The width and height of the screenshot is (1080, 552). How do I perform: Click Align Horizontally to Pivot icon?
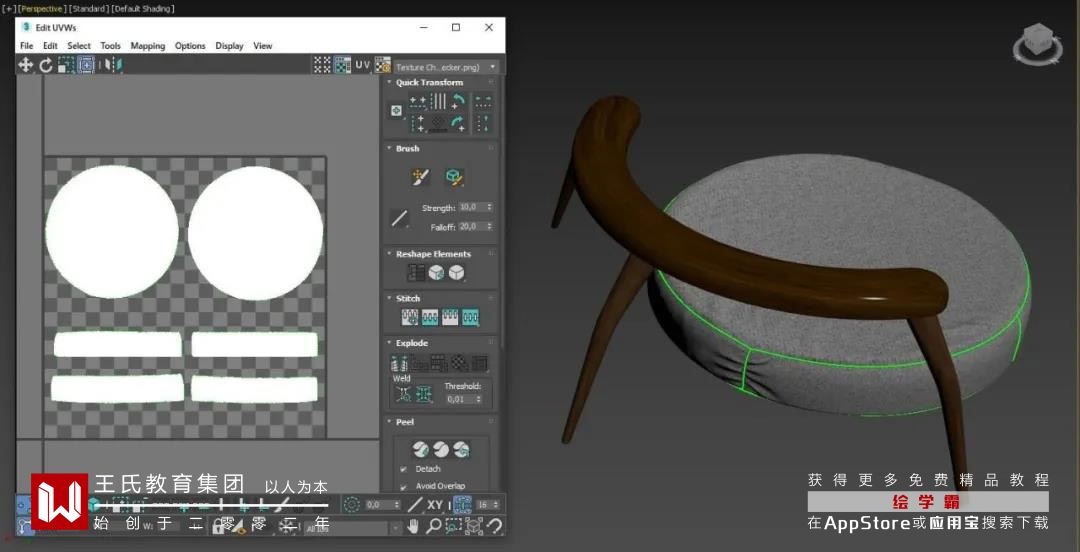[x=417, y=102]
